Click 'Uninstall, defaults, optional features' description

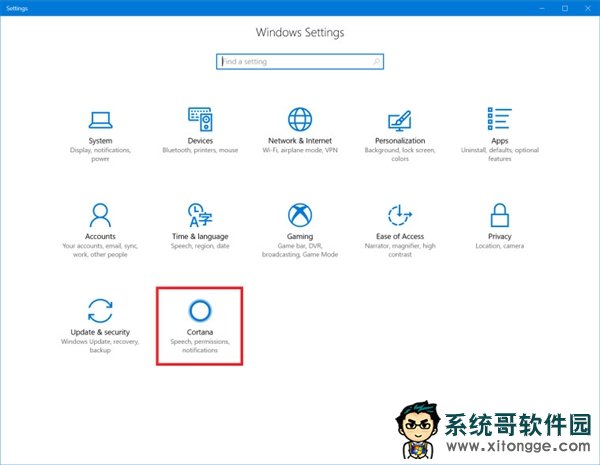500,154
